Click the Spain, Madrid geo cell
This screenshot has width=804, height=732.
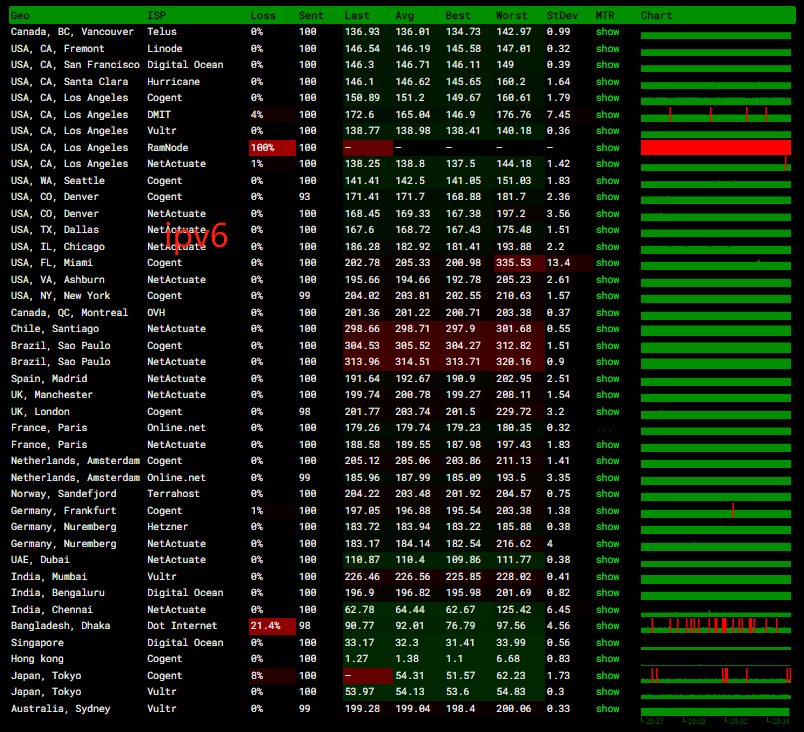pyautogui.click(x=49, y=379)
